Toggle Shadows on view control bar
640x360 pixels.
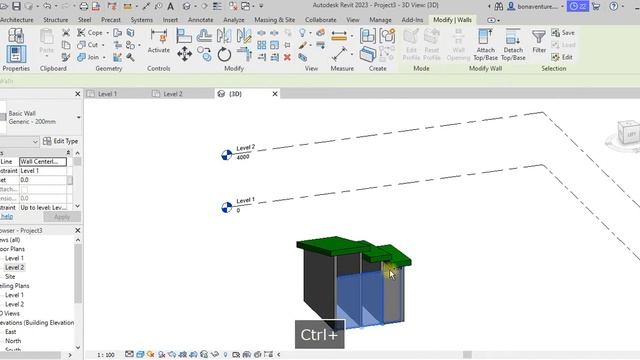(162, 354)
